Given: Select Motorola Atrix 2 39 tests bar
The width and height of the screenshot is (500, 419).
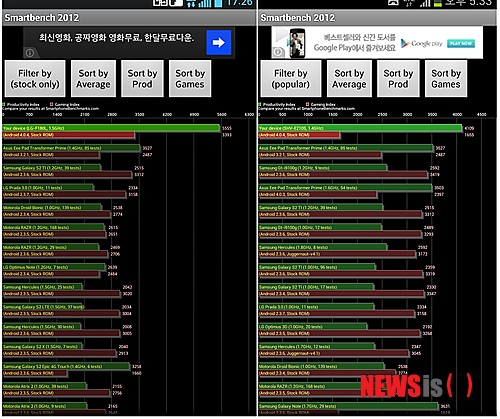Looking at the screenshot, I should (x=45, y=386).
